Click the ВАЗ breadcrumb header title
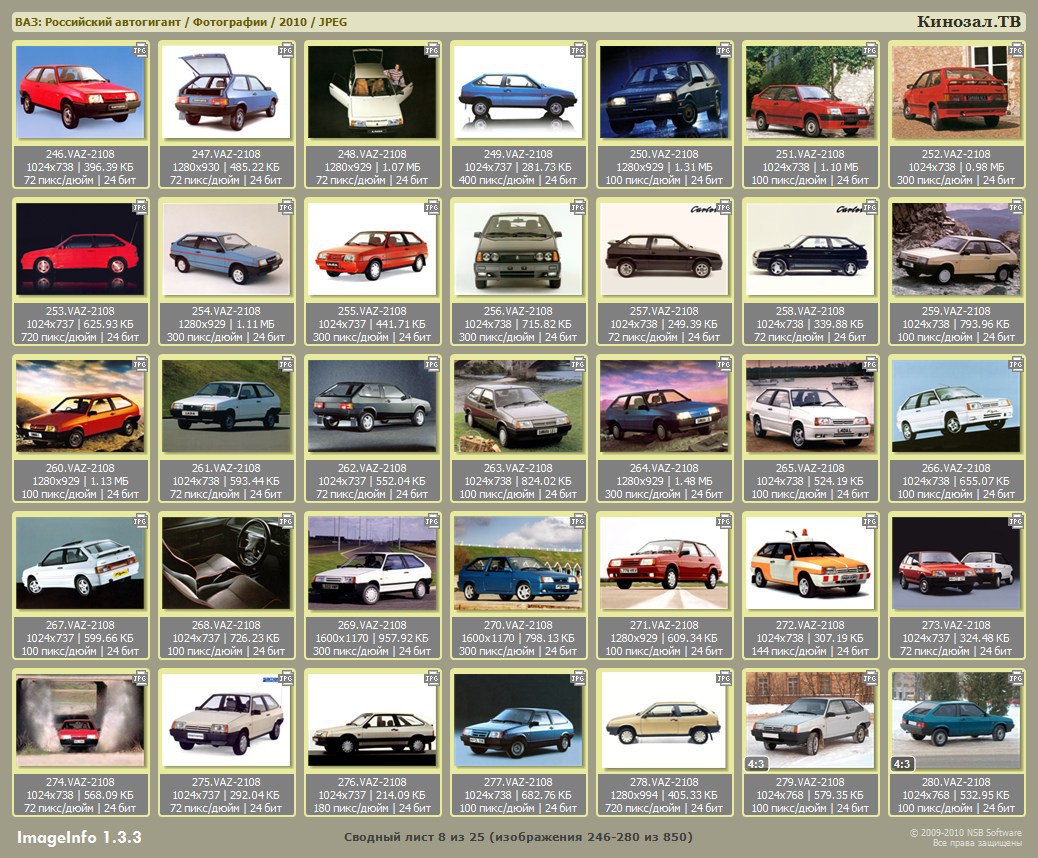1038x858 pixels. click(181, 22)
